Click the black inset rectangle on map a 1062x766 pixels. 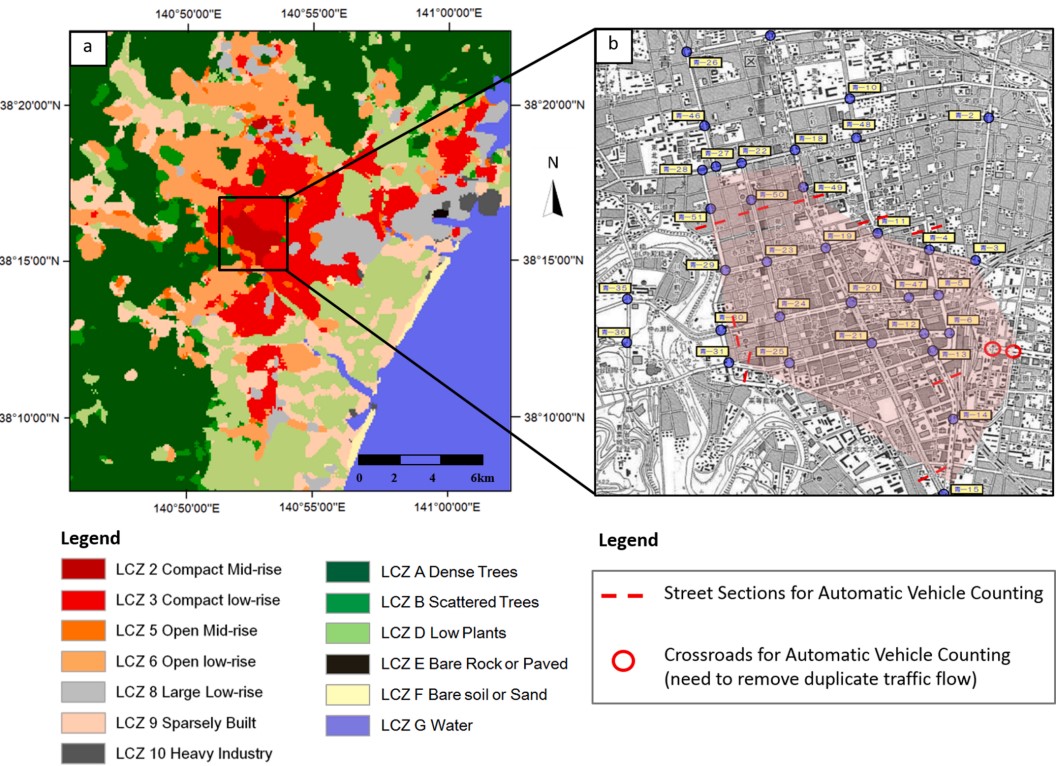pyautogui.click(x=253, y=234)
